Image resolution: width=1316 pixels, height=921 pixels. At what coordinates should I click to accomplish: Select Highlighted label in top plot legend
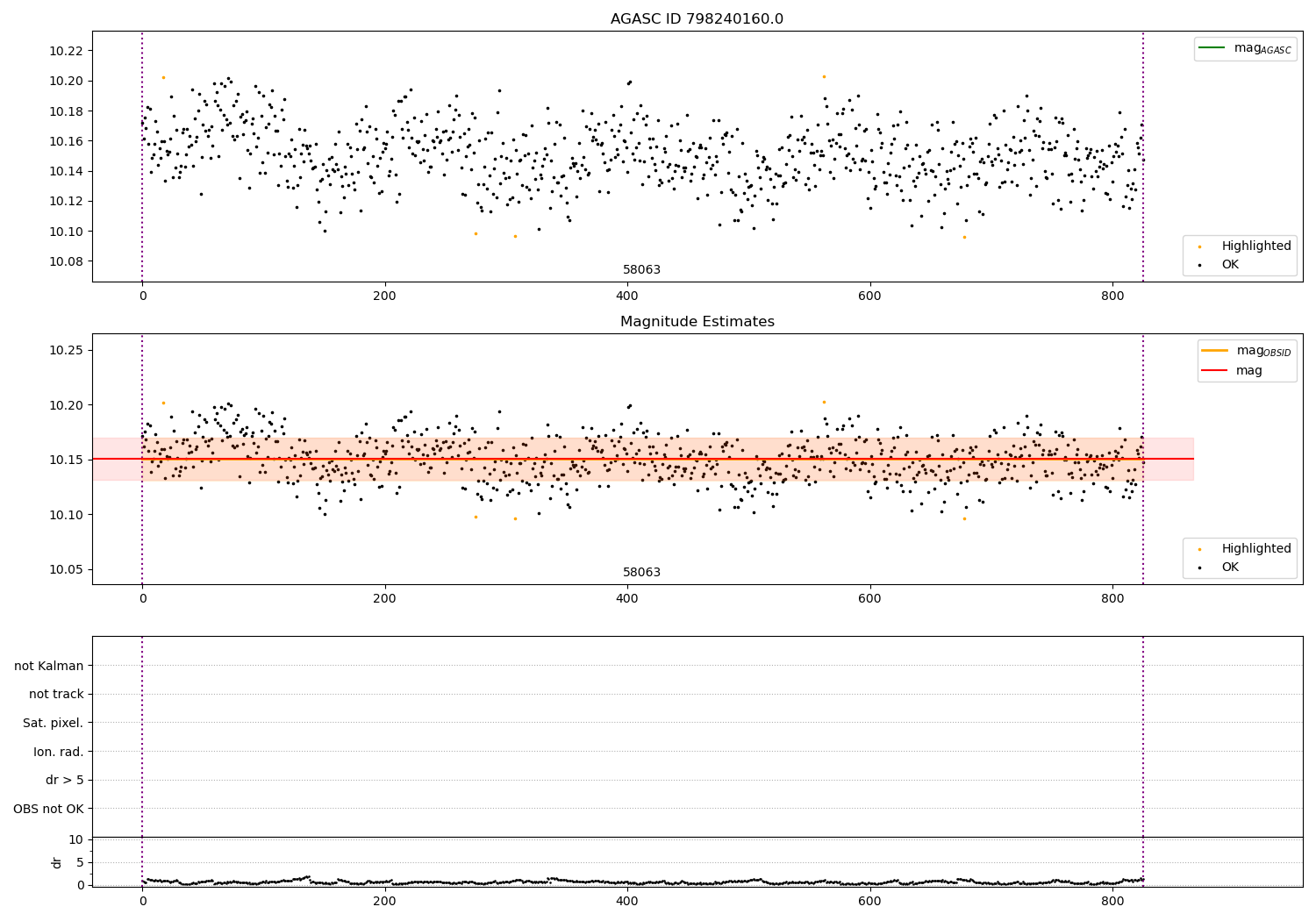tap(1256, 246)
